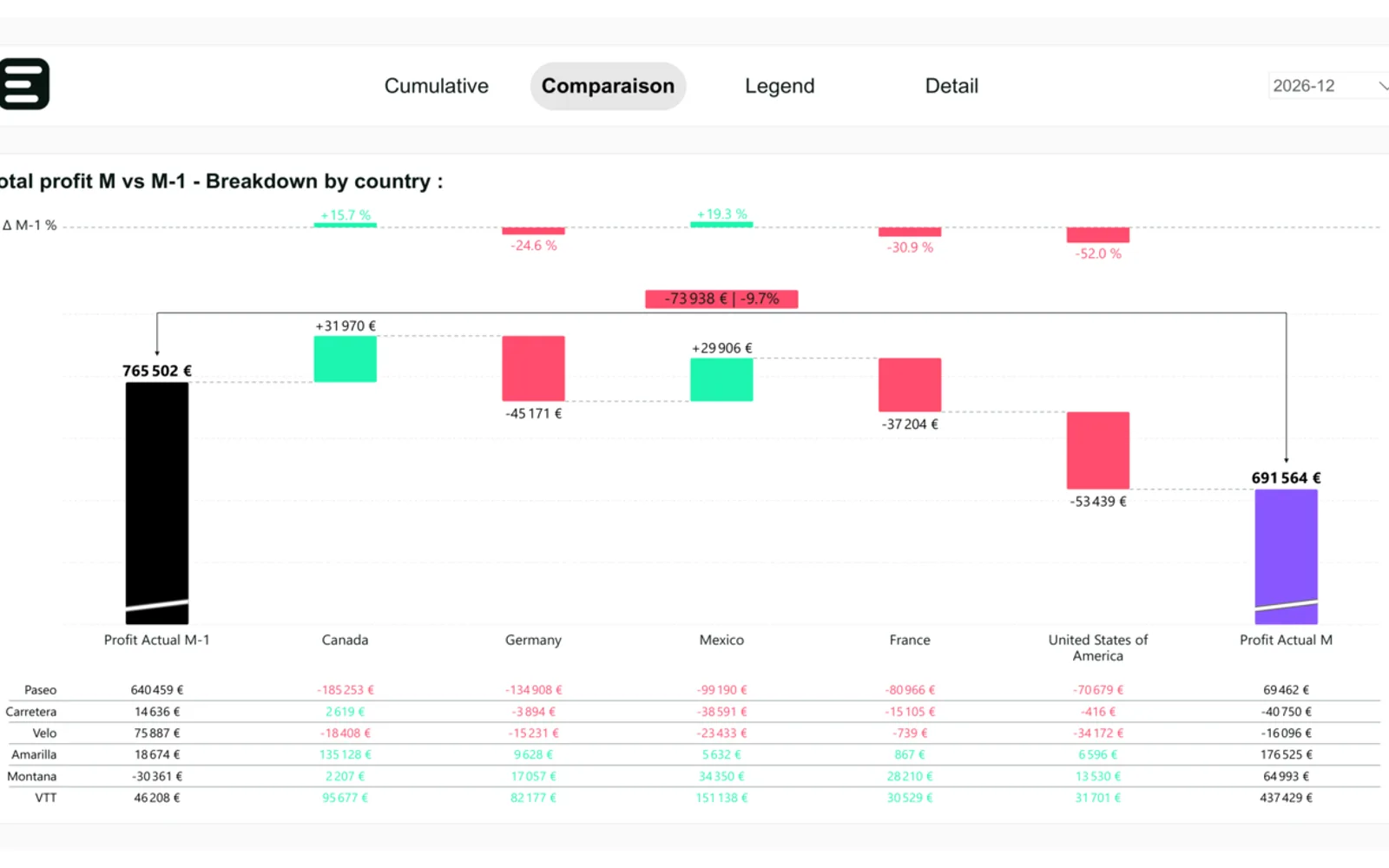Screen dimensions: 1389x868
Task: Select the Carretera row header
Action: click(31, 712)
